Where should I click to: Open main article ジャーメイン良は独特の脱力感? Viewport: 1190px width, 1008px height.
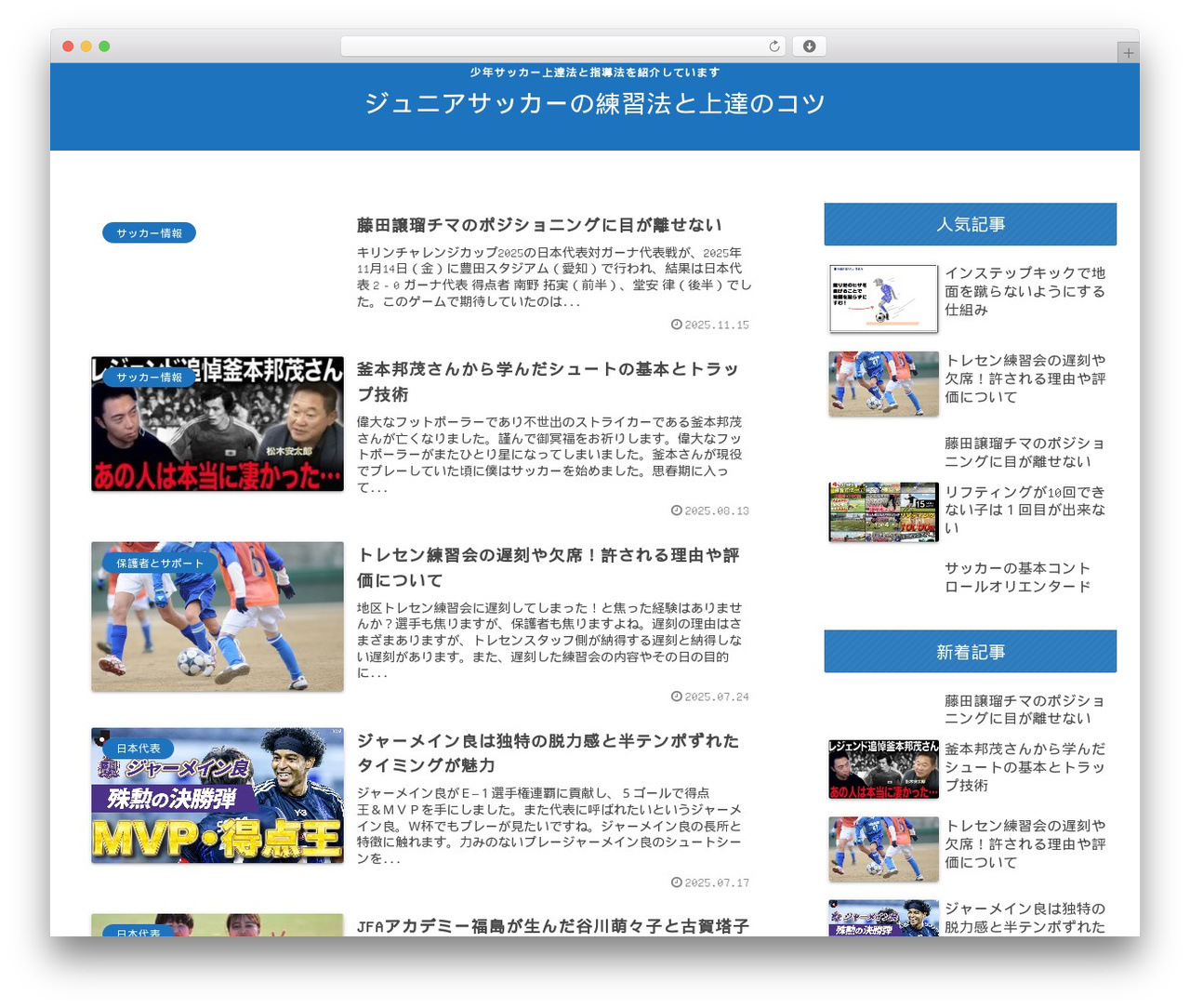click(548, 752)
